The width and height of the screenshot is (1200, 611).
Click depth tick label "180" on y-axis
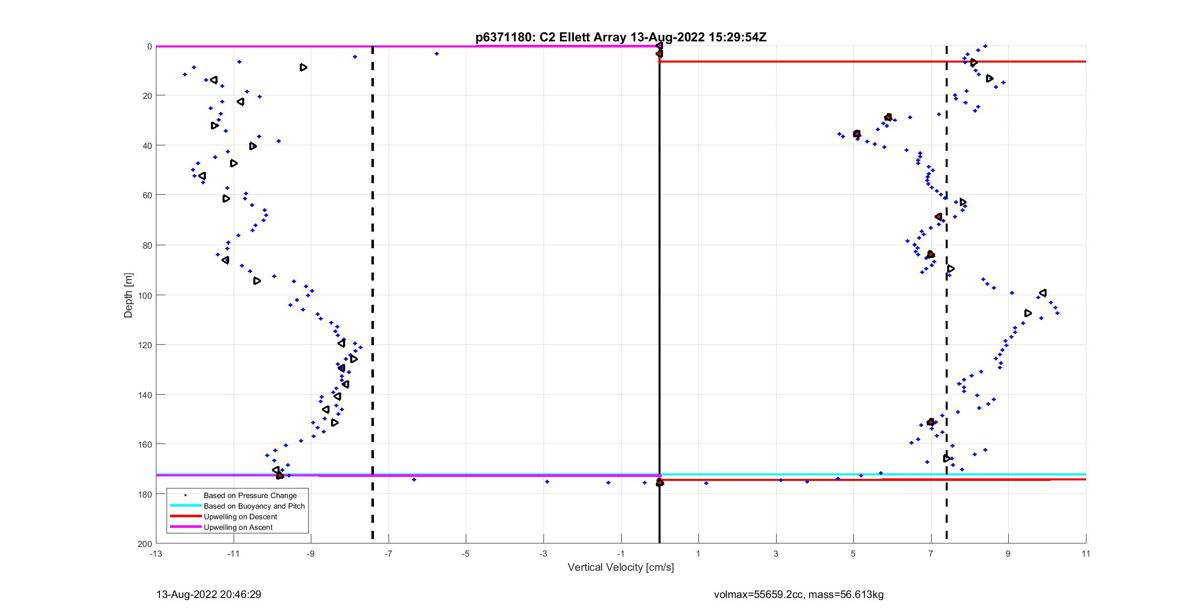(x=144, y=493)
